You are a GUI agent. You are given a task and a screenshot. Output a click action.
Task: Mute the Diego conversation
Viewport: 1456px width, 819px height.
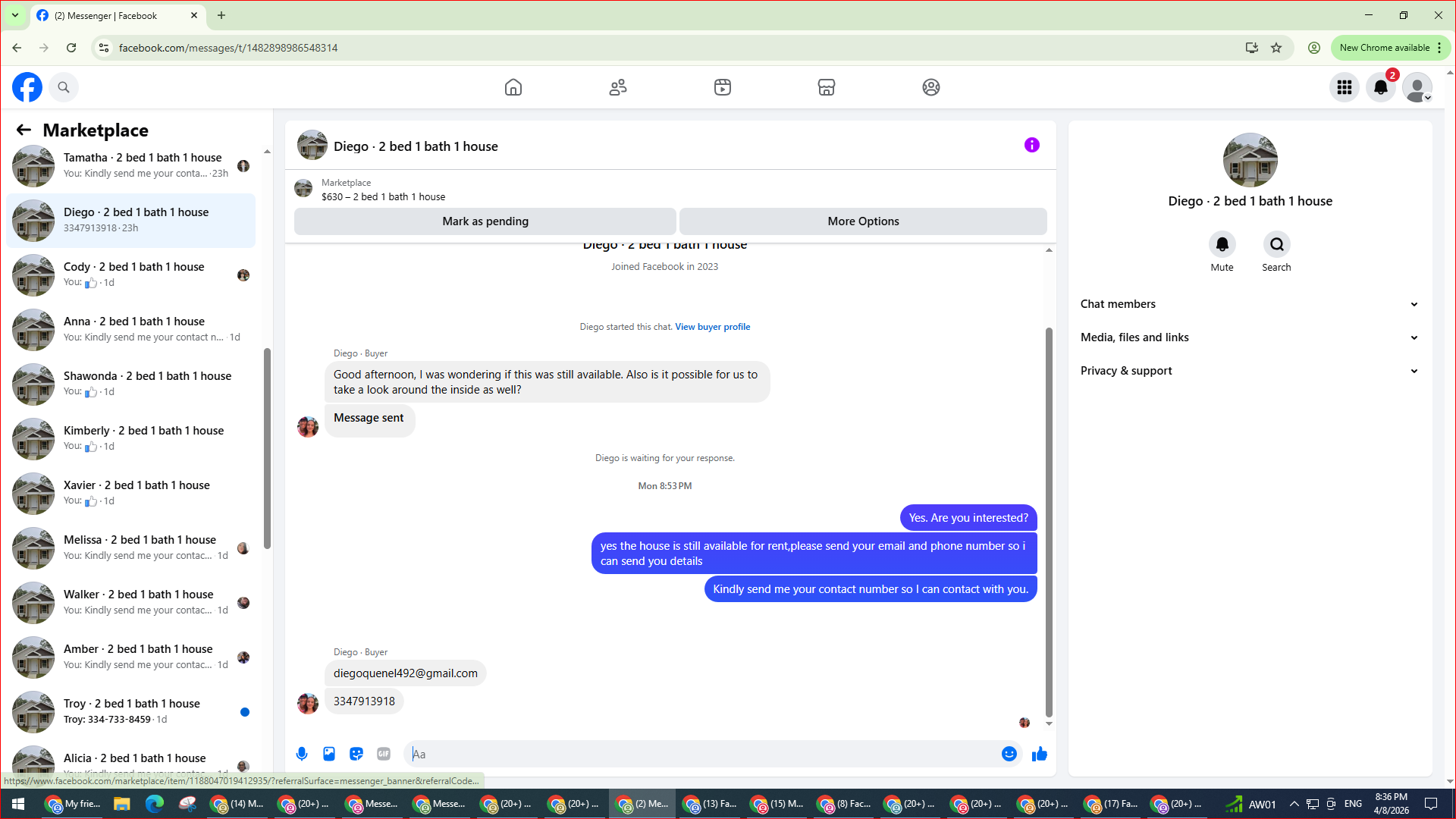point(1222,245)
